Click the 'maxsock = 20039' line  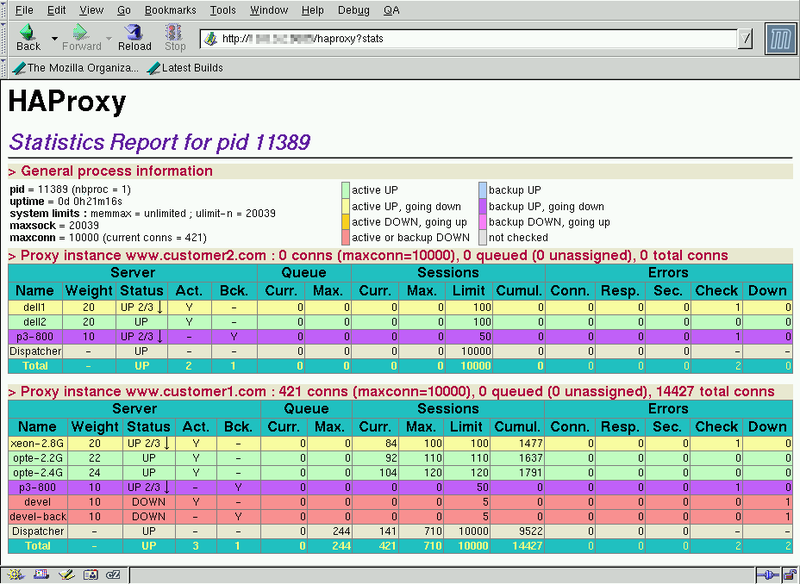(54, 225)
